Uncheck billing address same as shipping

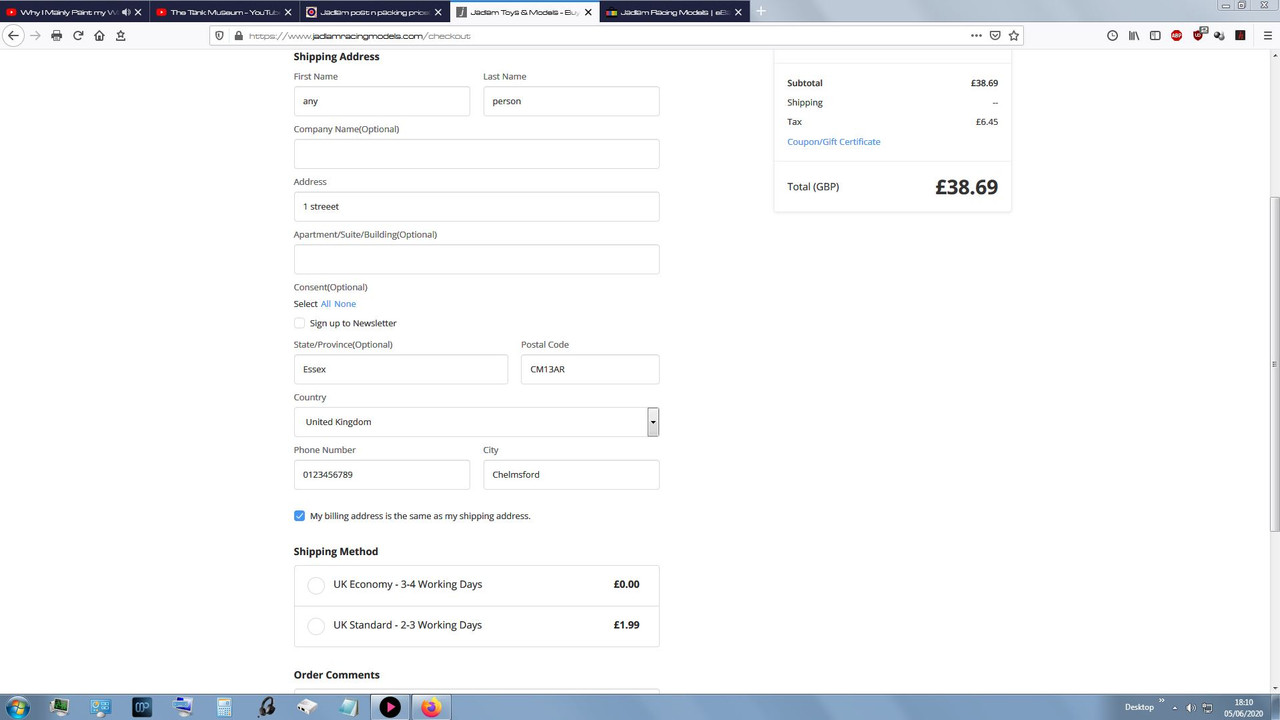[299, 516]
